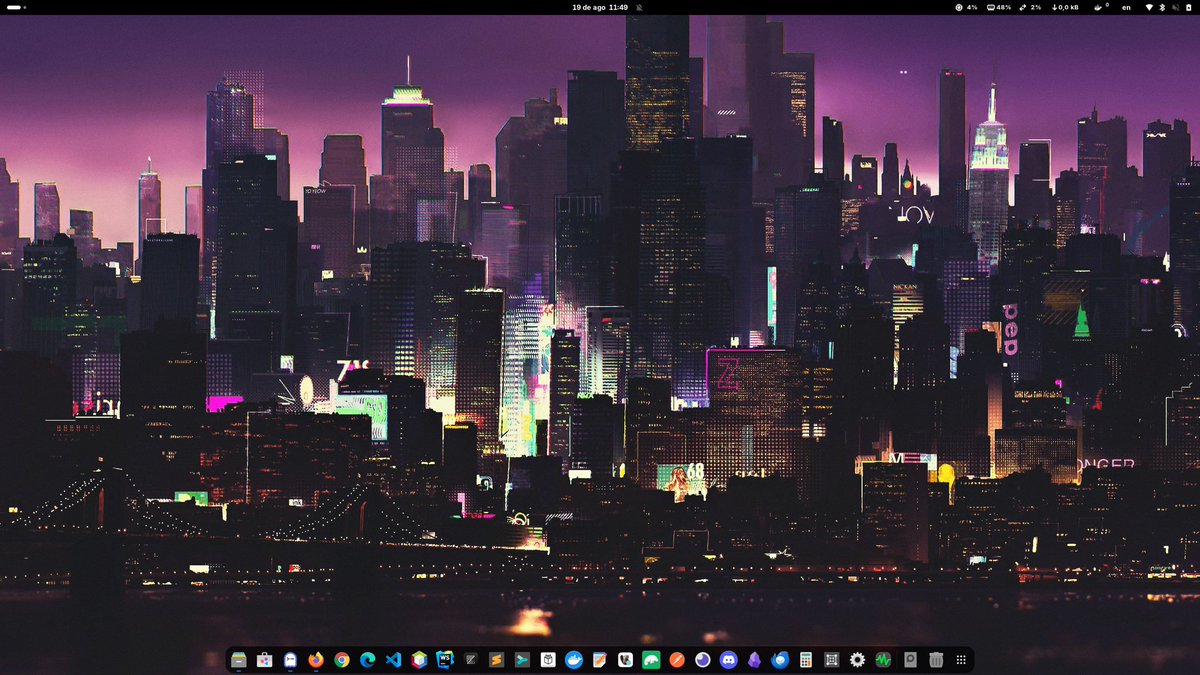
Task: Launch Docker Desktop from the dock
Action: tap(574, 660)
